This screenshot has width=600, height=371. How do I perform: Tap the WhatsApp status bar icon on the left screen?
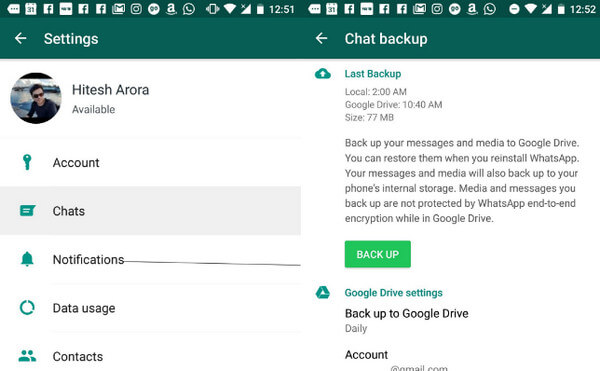point(189,9)
